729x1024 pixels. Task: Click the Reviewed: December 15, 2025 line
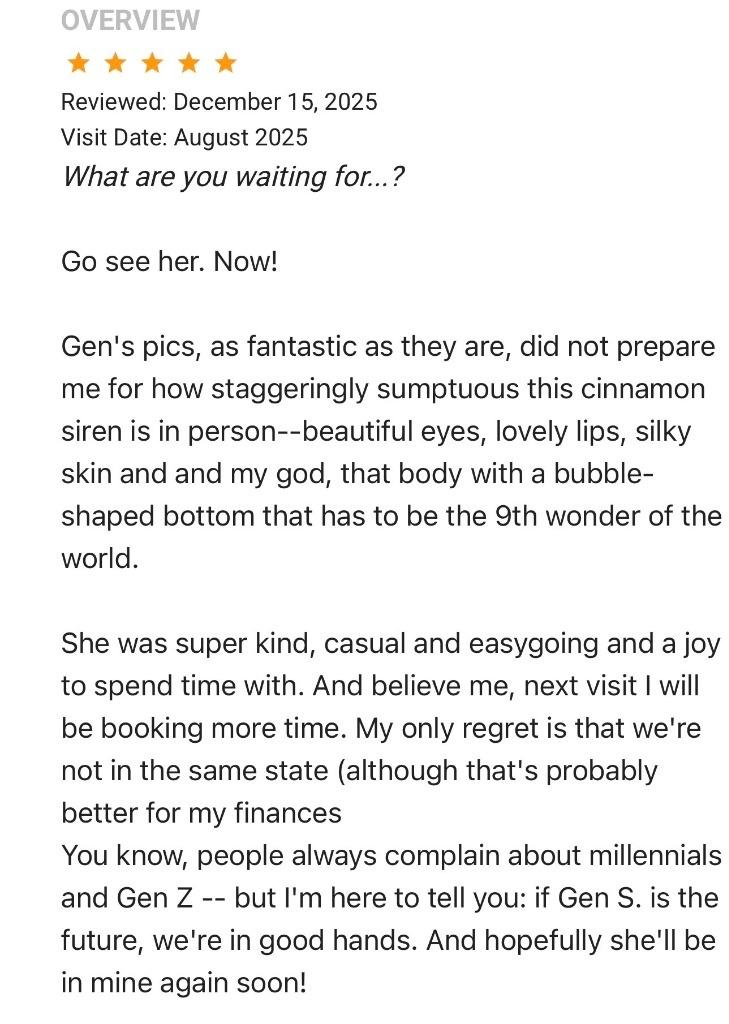(219, 102)
